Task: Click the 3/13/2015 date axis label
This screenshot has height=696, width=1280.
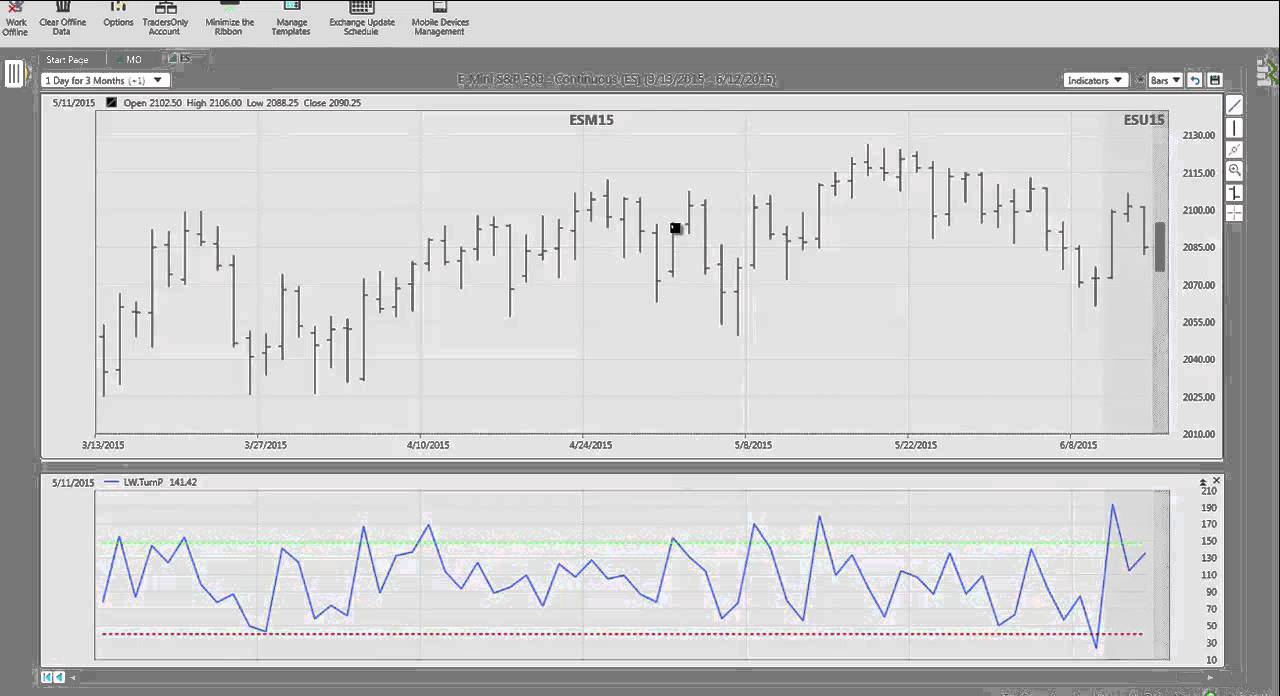Action: [x=103, y=445]
